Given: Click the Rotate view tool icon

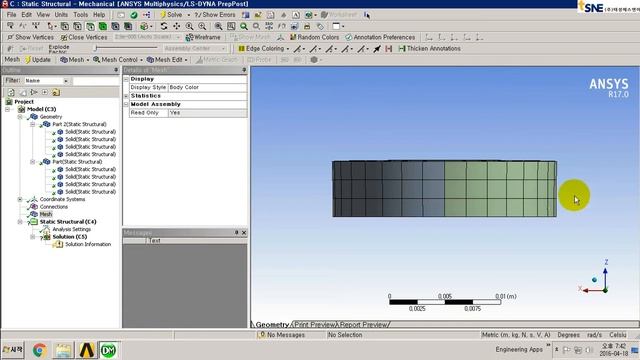Looking at the screenshot, I should [x=164, y=26].
